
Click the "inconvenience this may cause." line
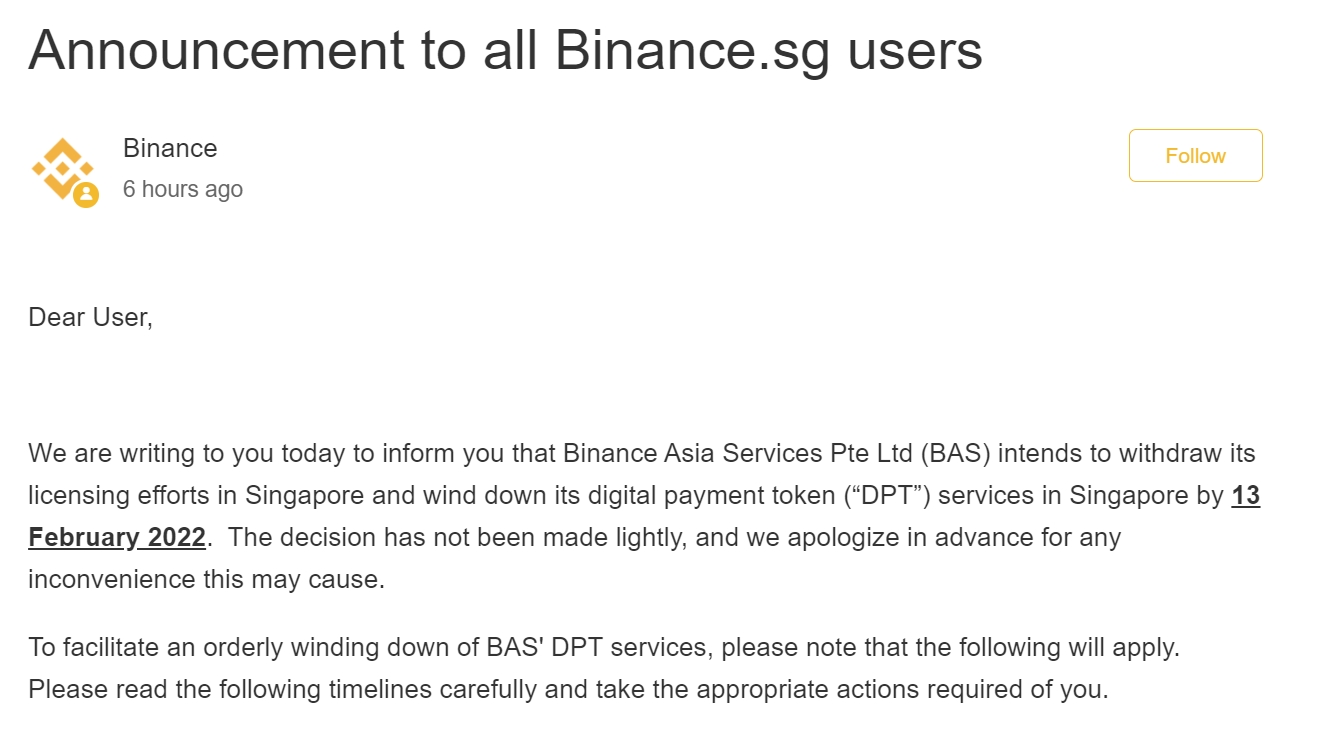coord(206,580)
